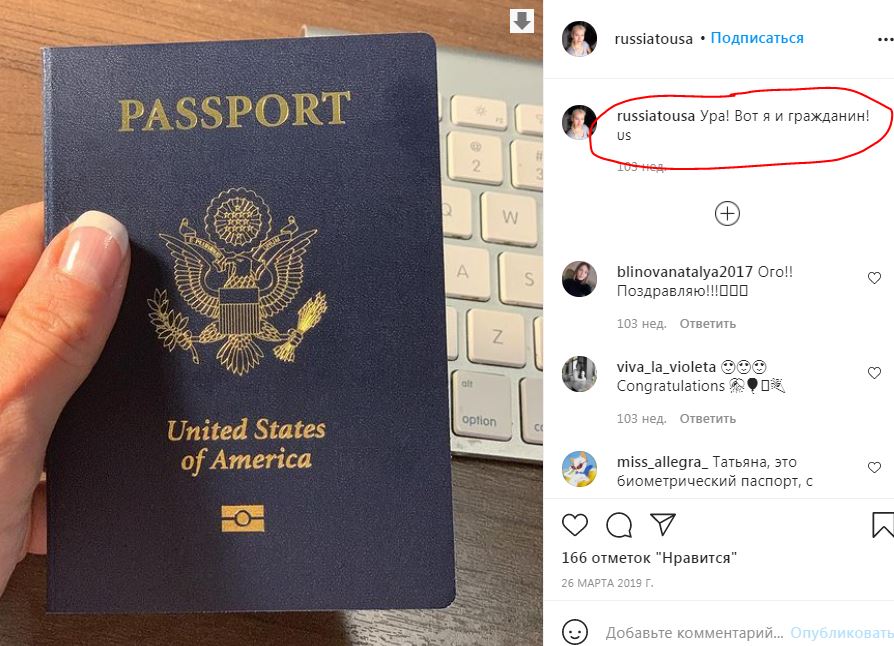Click Опубликовать to post comment

click(x=842, y=632)
